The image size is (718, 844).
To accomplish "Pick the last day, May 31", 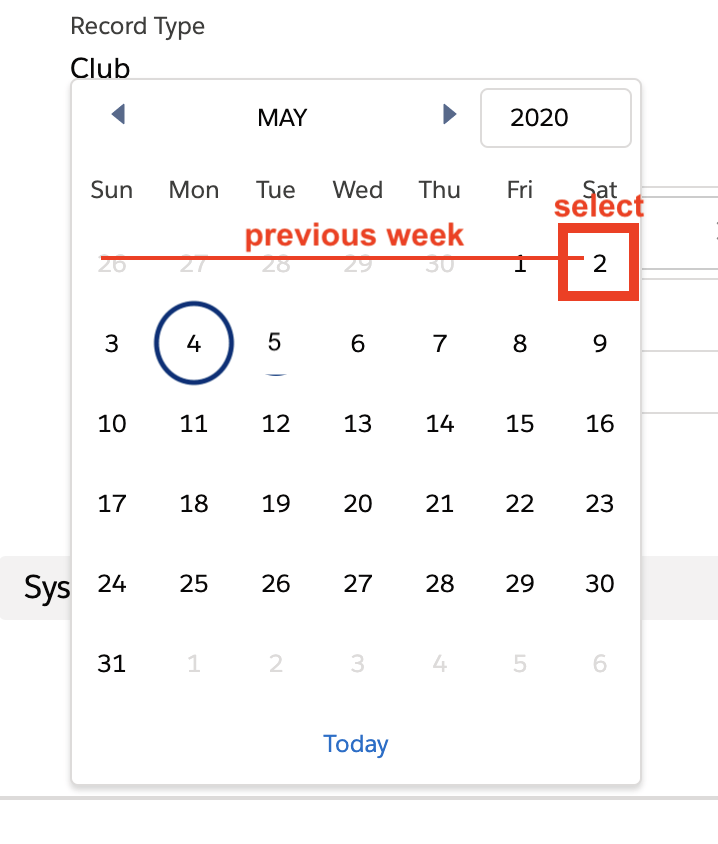I will click(112, 664).
